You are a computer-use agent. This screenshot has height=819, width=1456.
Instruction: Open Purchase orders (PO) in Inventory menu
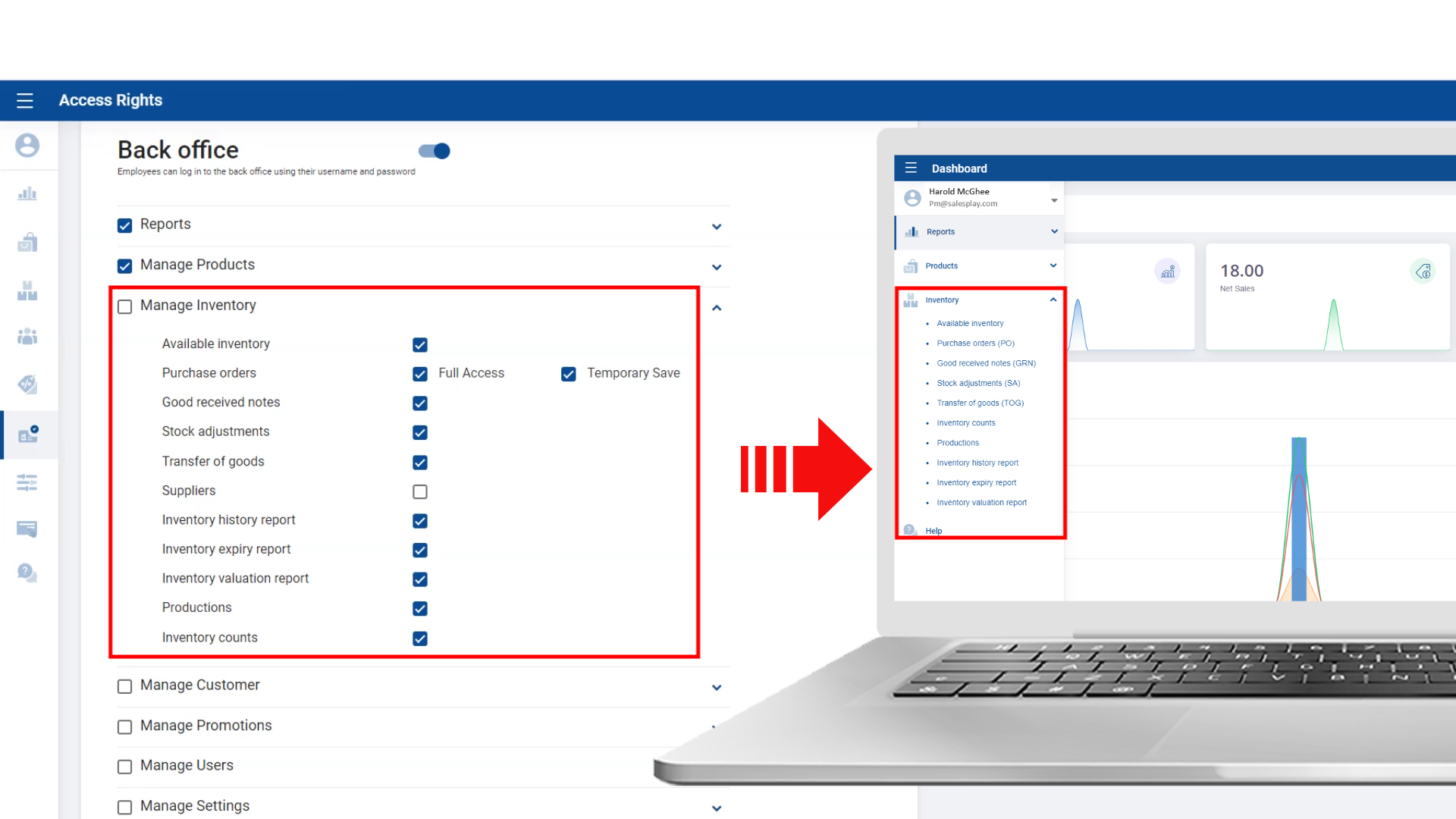click(975, 344)
